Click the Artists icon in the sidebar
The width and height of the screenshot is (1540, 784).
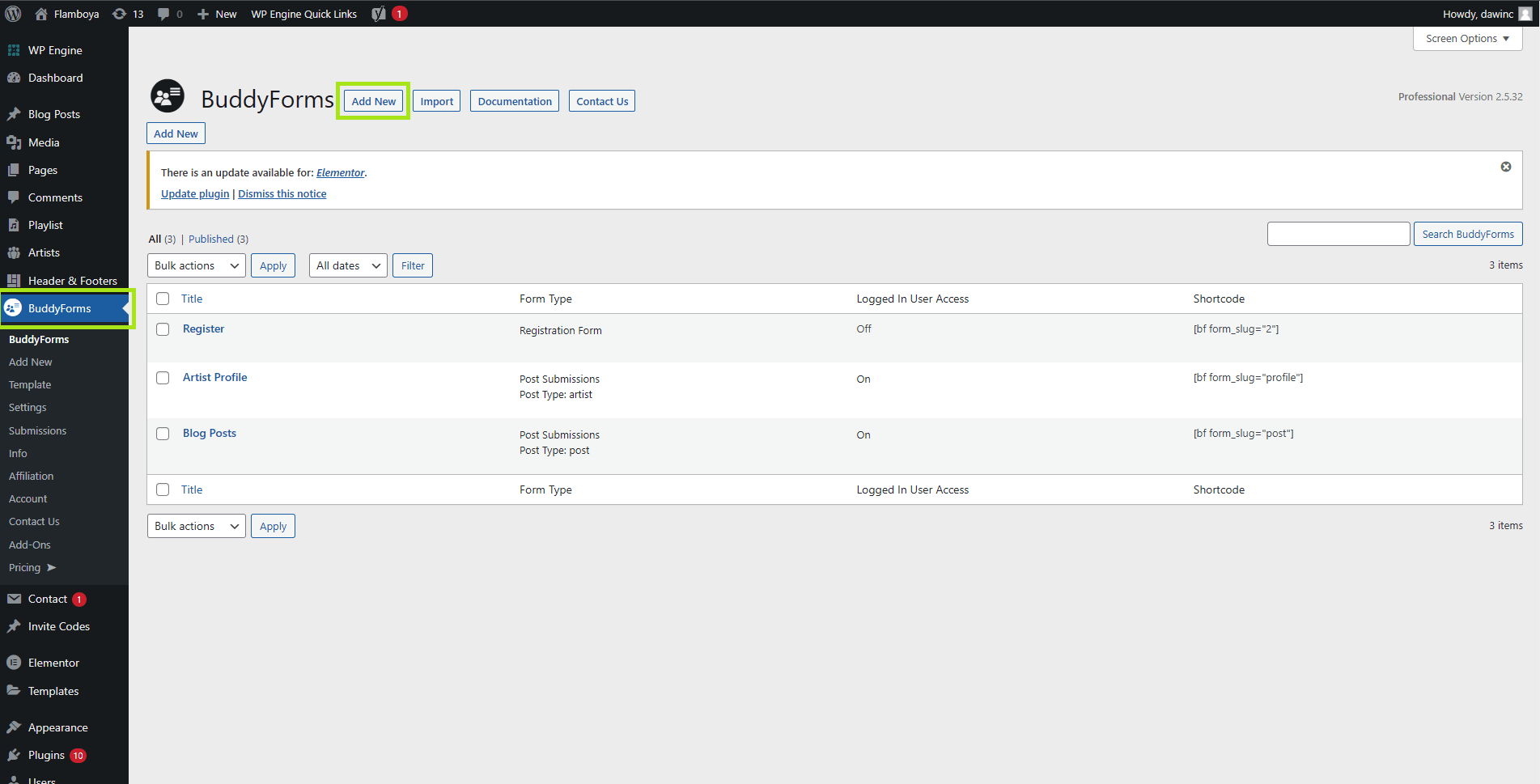(14, 252)
